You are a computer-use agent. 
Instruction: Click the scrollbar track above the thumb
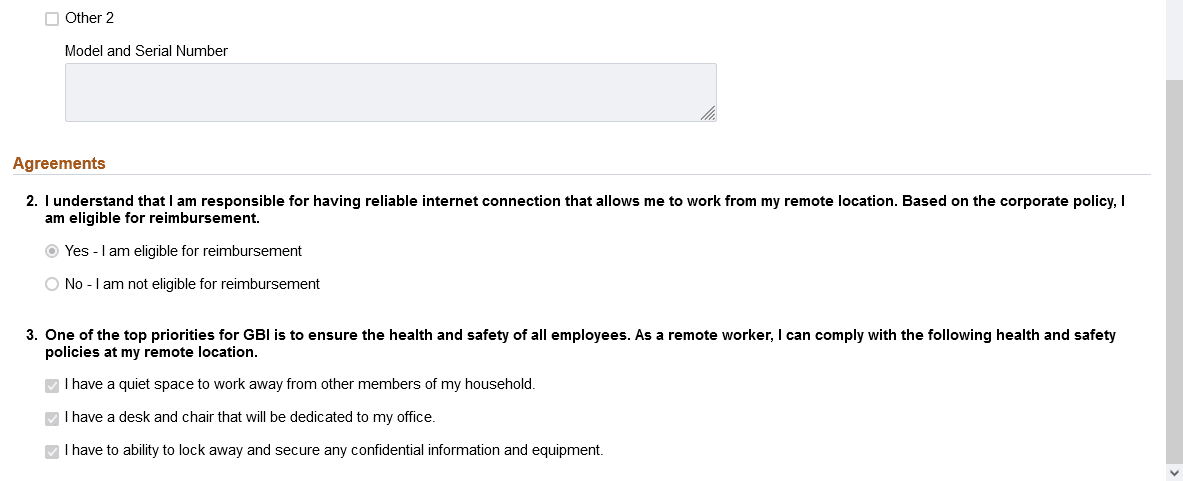pos(1174,39)
